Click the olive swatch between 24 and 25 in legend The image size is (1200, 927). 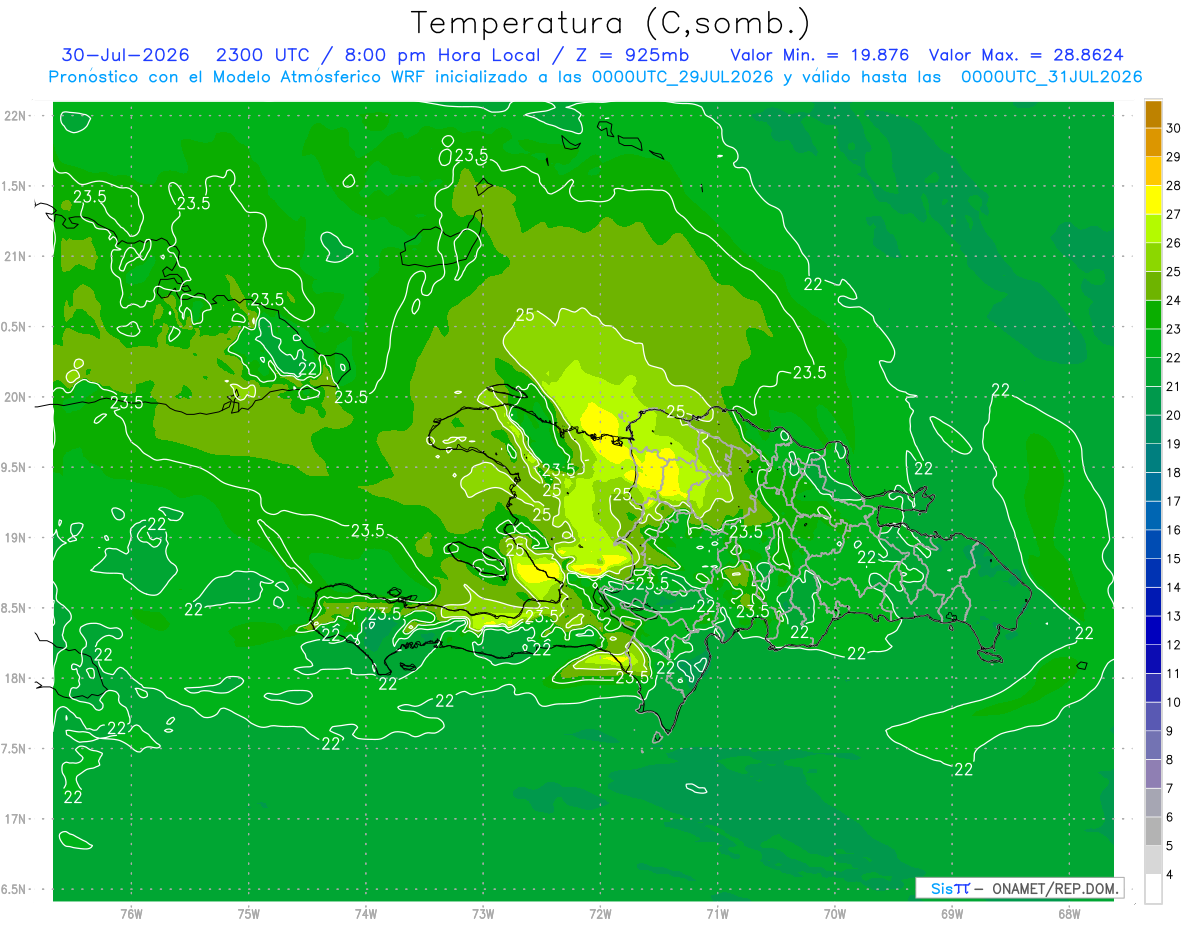point(1153,286)
